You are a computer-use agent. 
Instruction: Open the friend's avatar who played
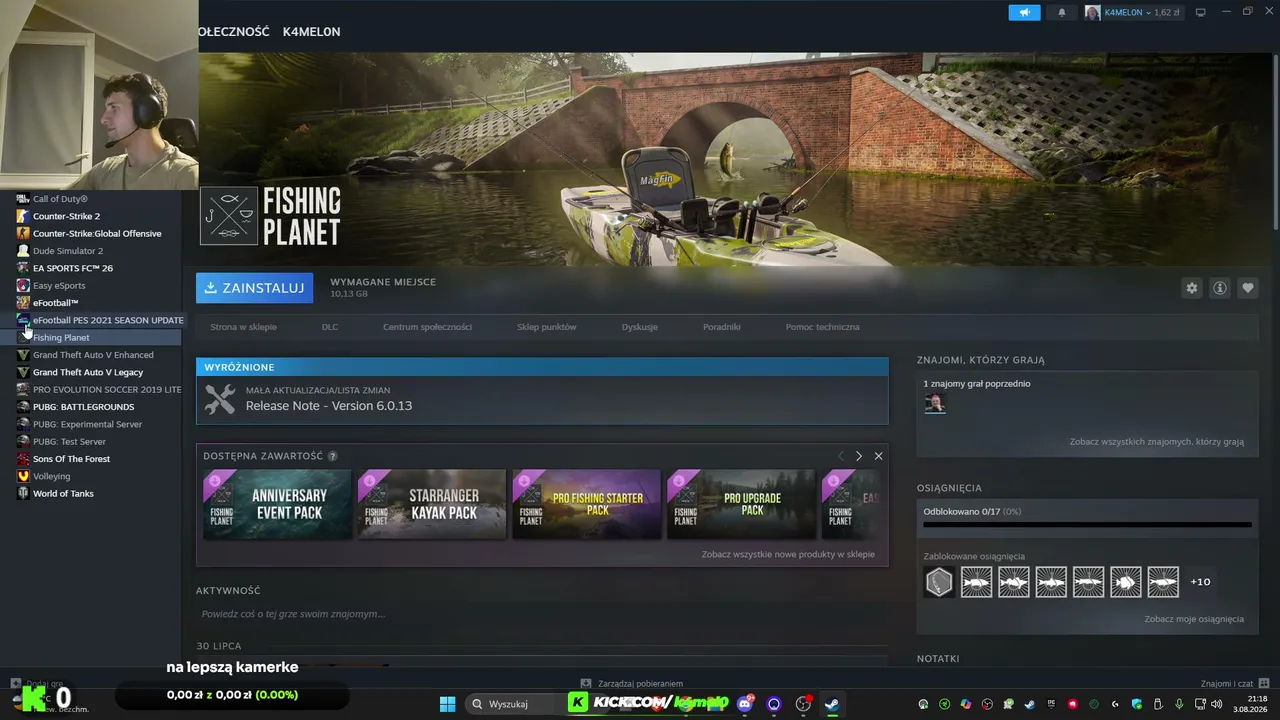click(934, 403)
